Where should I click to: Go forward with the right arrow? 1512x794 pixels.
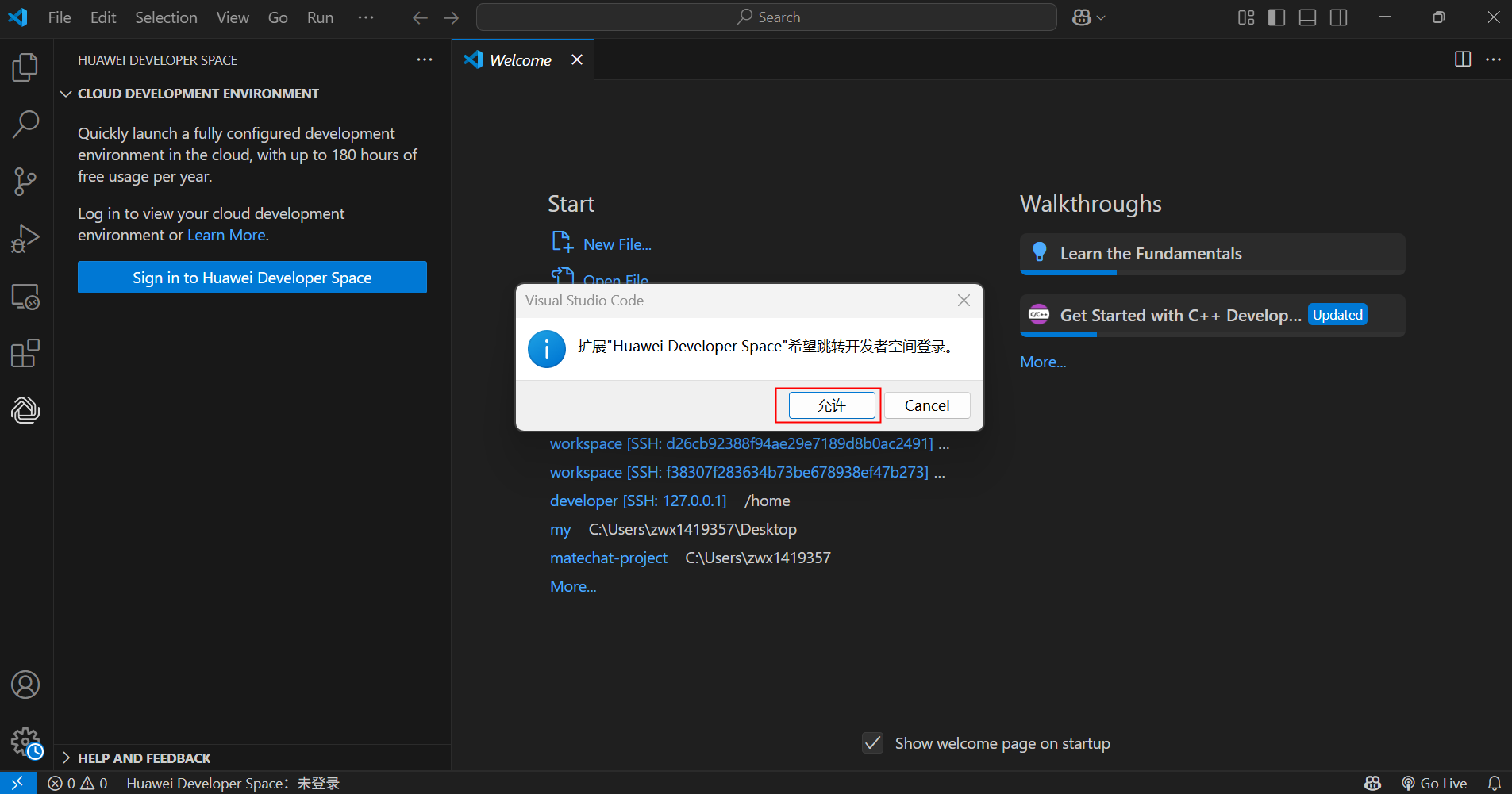(x=452, y=17)
